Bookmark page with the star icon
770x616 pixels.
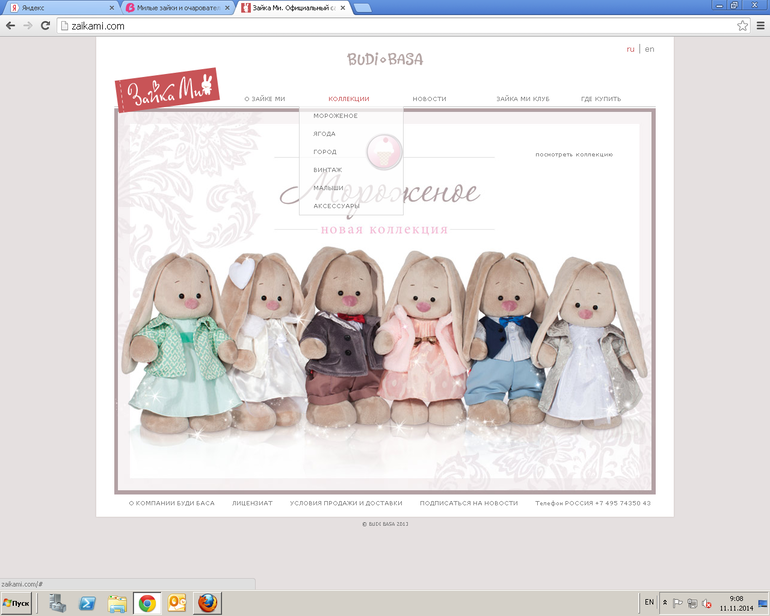[x=742, y=26]
